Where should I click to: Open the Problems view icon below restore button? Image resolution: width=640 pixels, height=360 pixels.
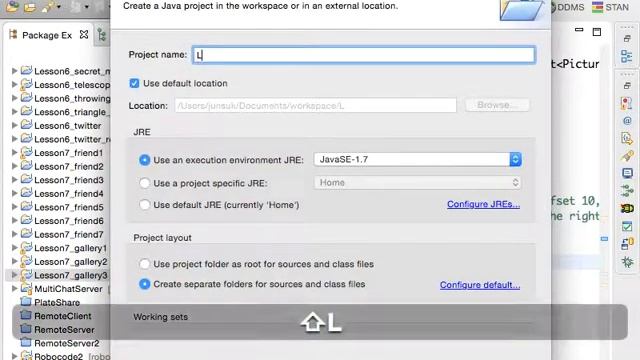(x=627, y=102)
